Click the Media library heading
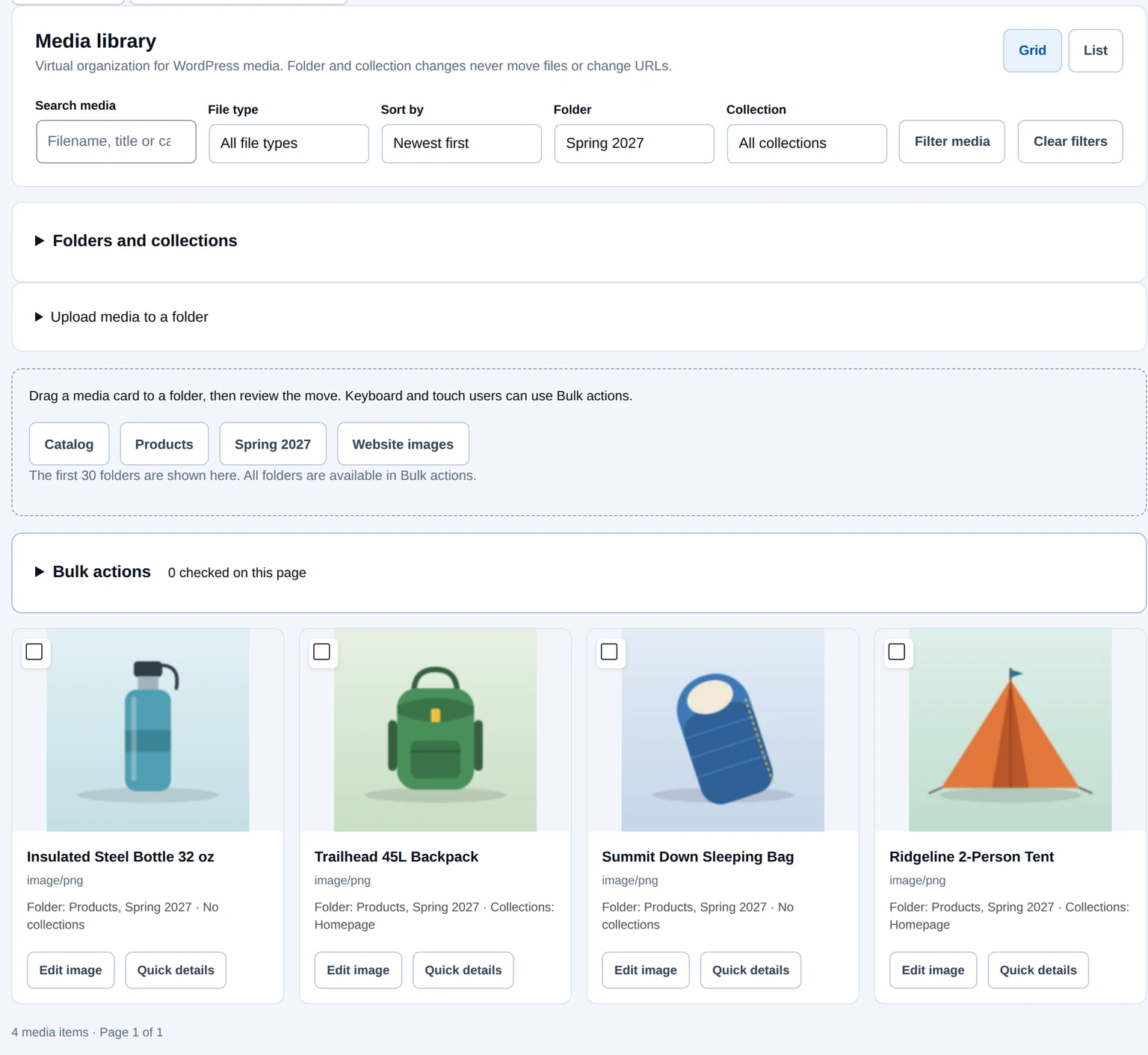The height and width of the screenshot is (1055, 1148). pos(96,41)
